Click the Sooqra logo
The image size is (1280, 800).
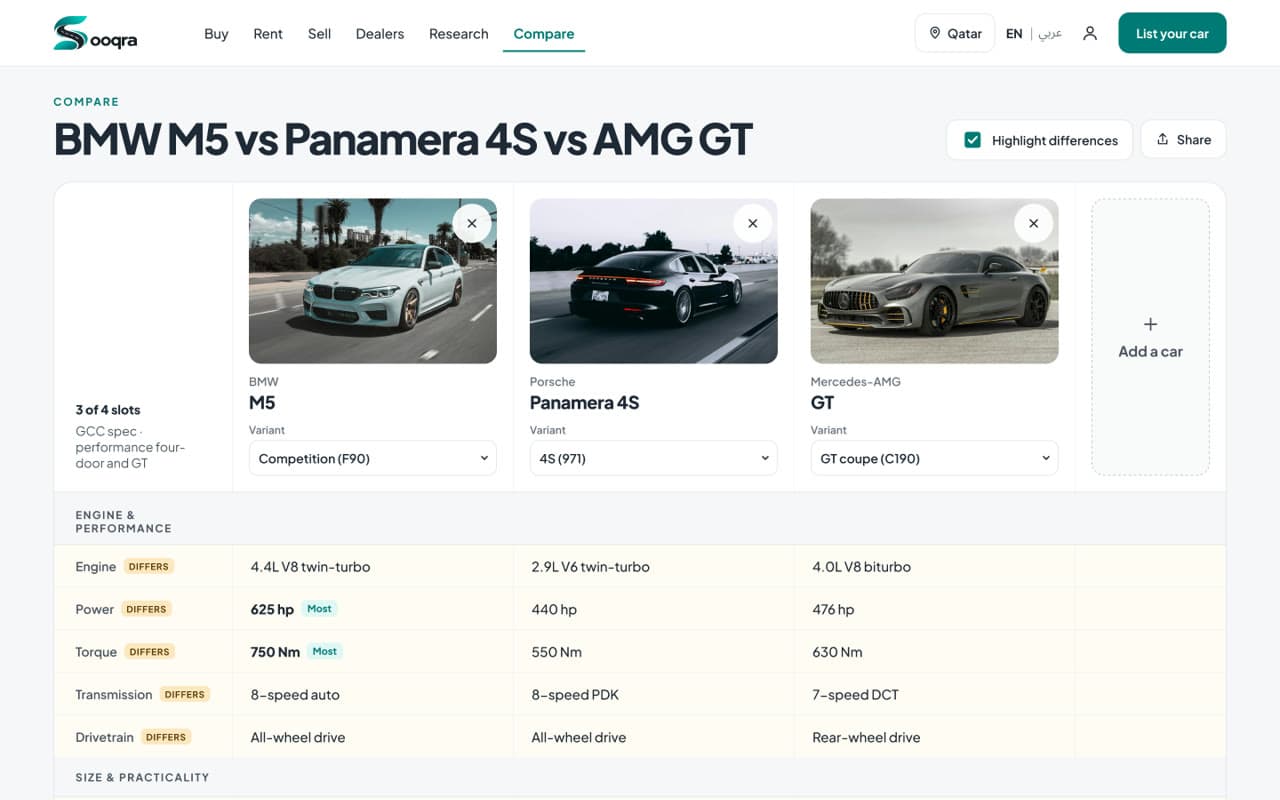[95, 33]
